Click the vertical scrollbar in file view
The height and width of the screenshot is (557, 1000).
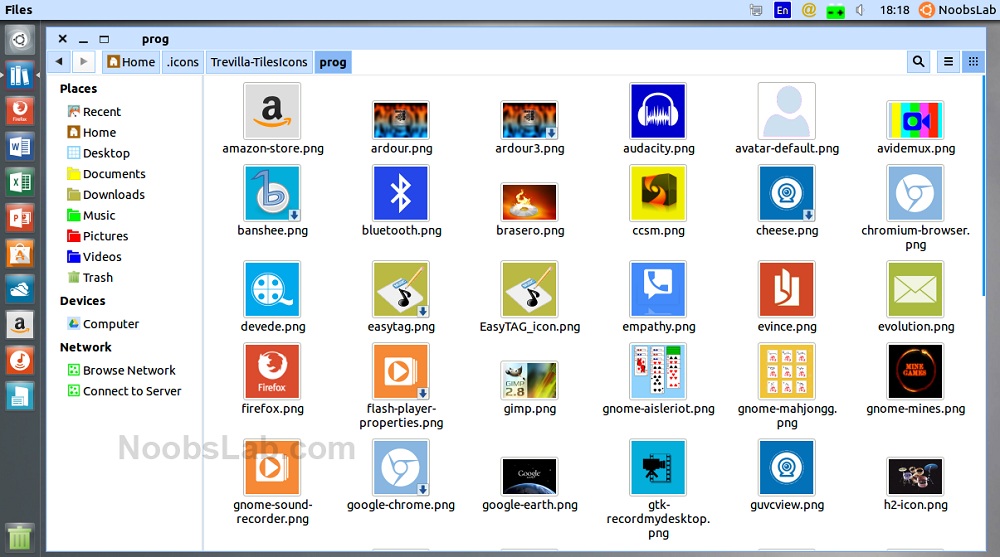(983, 185)
